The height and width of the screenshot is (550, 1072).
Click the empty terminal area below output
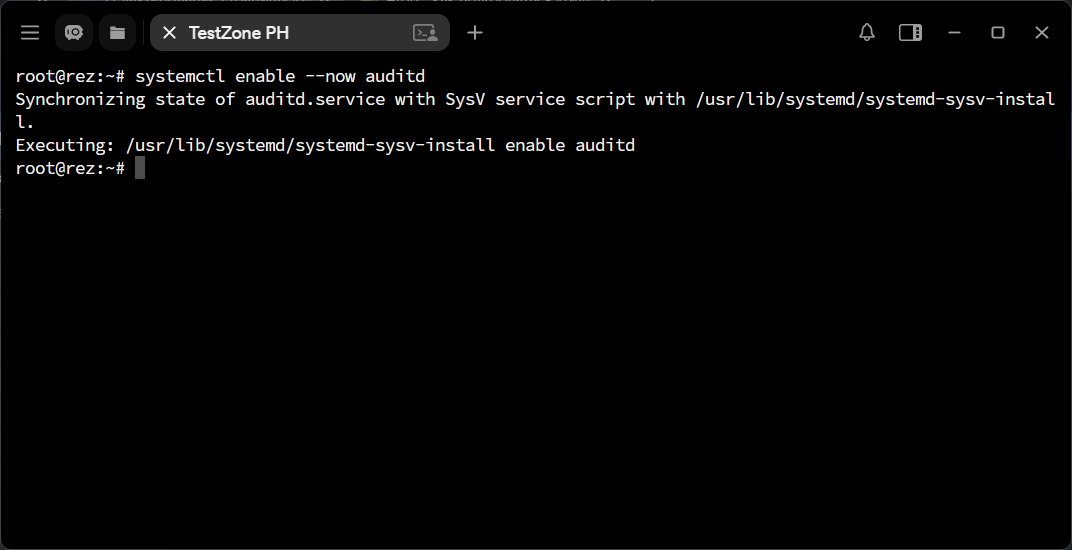point(536,363)
